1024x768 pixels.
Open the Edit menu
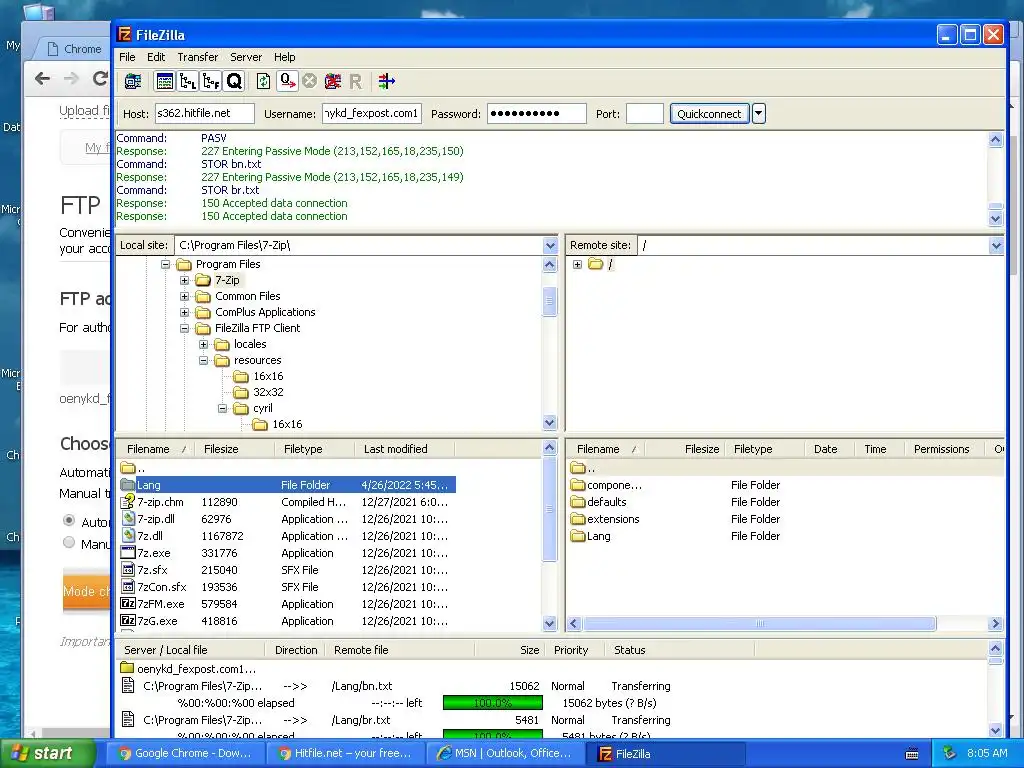click(155, 57)
